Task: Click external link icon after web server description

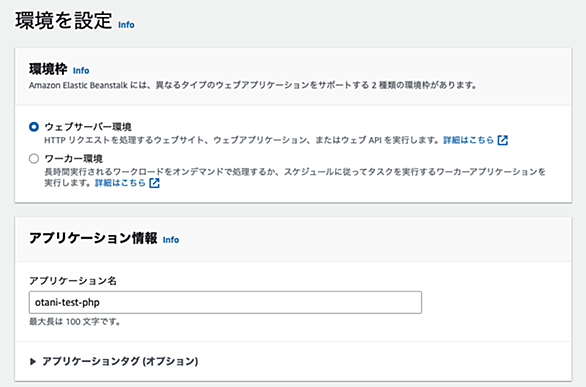Action: click(503, 140)
